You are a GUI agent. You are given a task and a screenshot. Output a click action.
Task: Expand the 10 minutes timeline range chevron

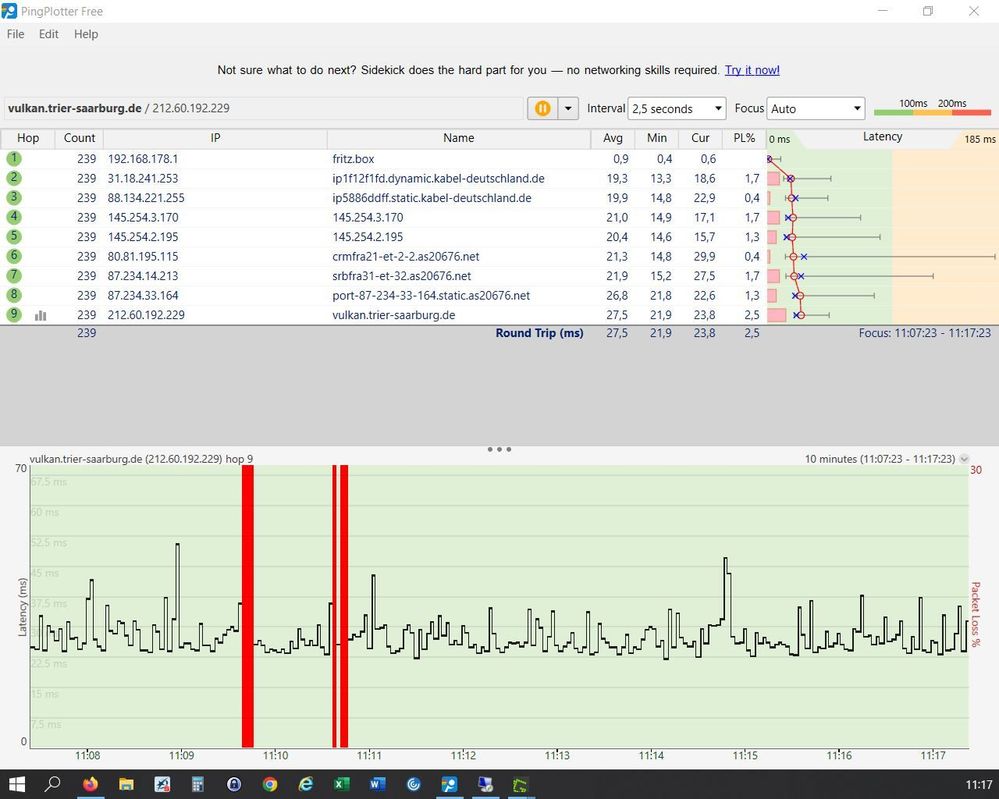pos(964,459)
